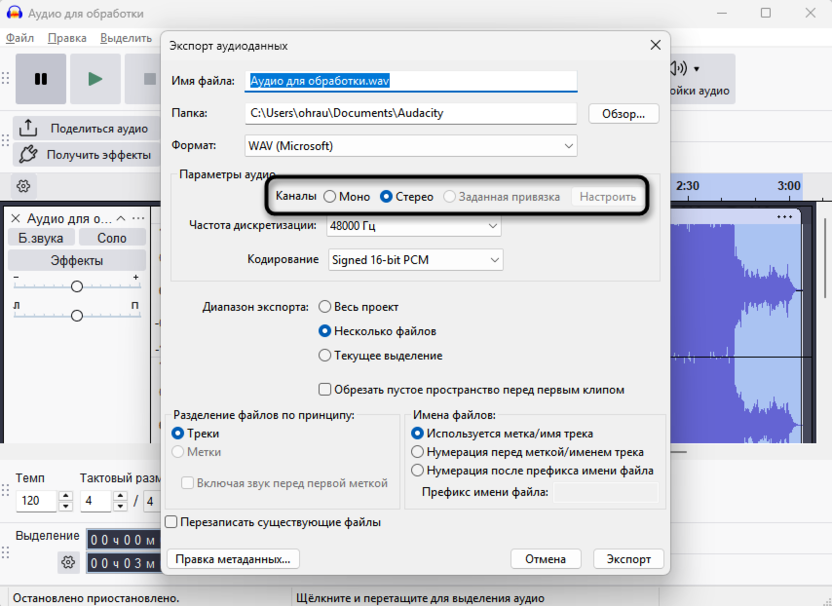Open the clip three-dots menu on waveform
Screen dimensions: 832x606
[x=784, y=217]
